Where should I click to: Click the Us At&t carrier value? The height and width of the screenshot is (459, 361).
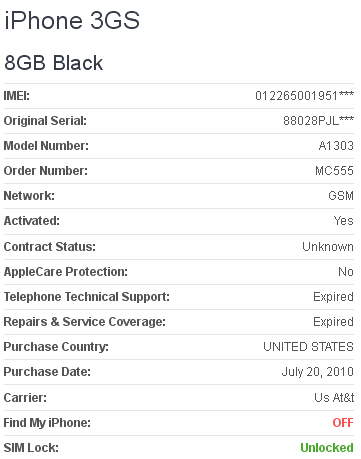(x=334, y=398)
